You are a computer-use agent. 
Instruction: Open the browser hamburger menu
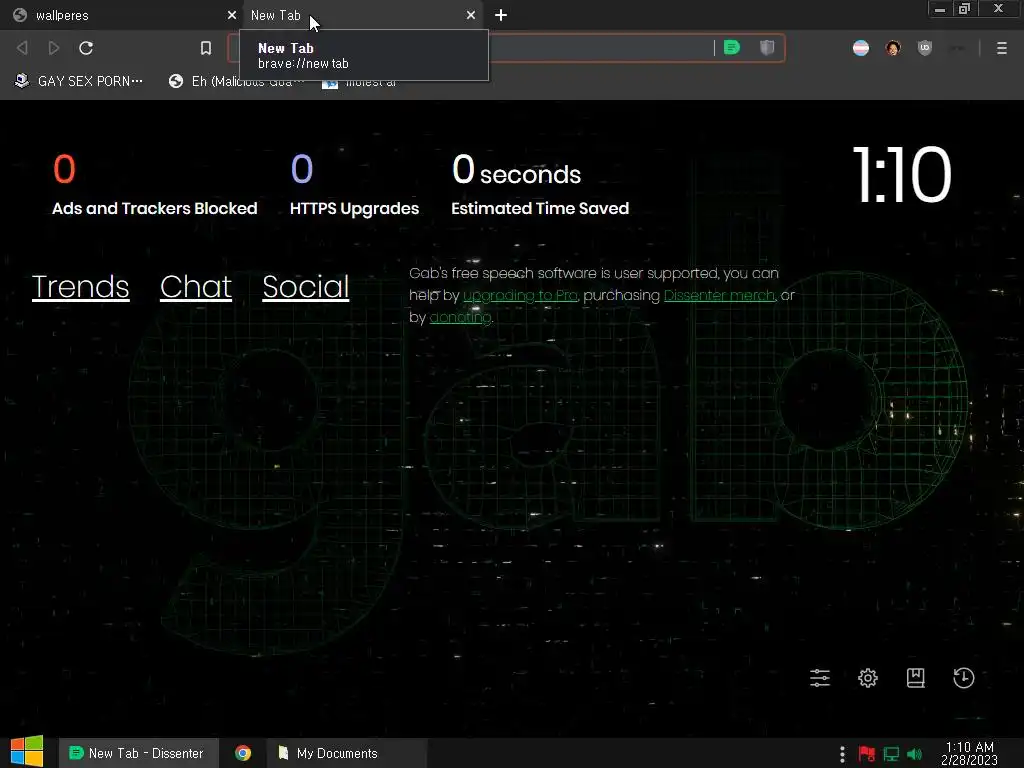(x=1002, y=48)
